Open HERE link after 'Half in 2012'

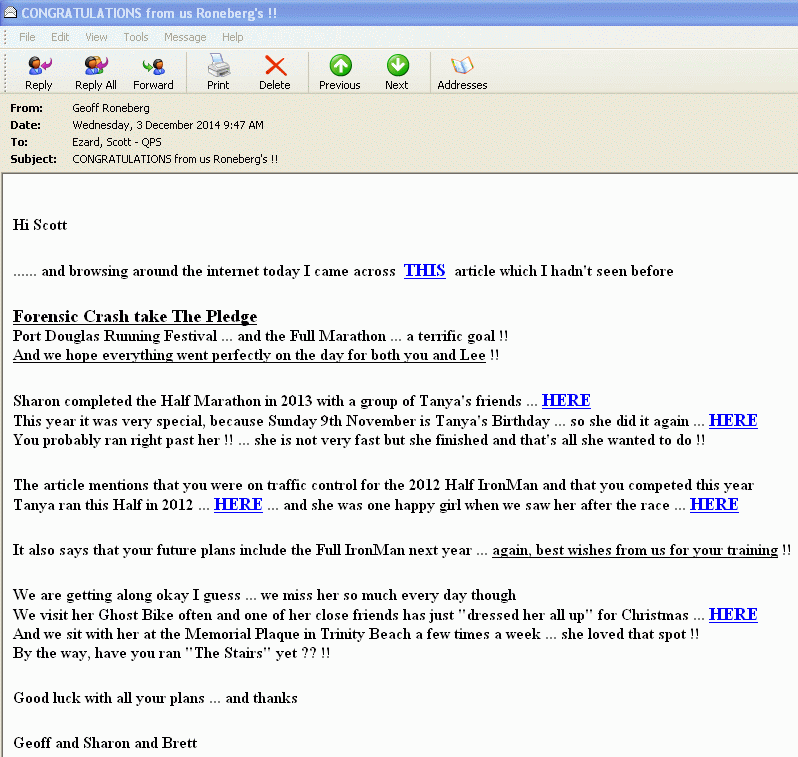(238, 504)
